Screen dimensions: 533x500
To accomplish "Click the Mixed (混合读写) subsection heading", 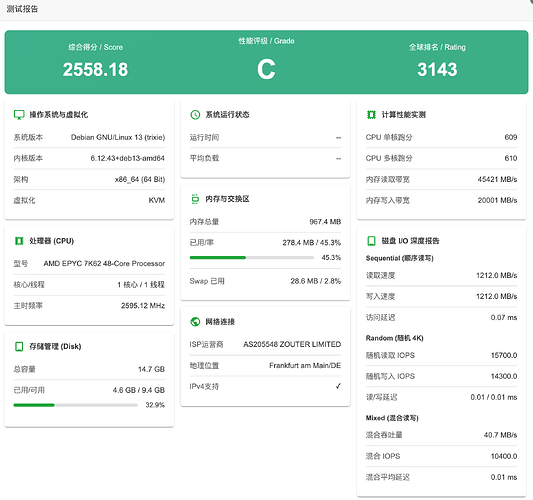I will pyautogui.click(x=392, y=418).
